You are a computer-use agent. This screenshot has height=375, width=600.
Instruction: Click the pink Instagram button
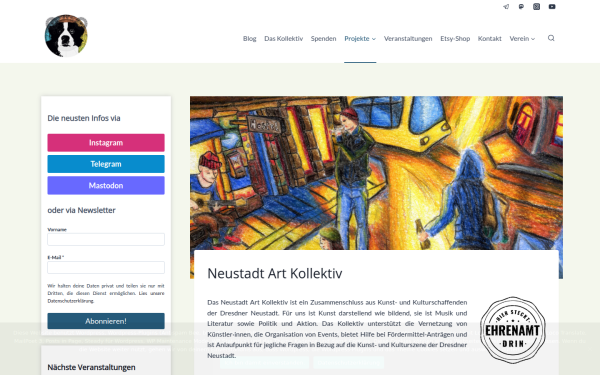(x=106, y=143)
